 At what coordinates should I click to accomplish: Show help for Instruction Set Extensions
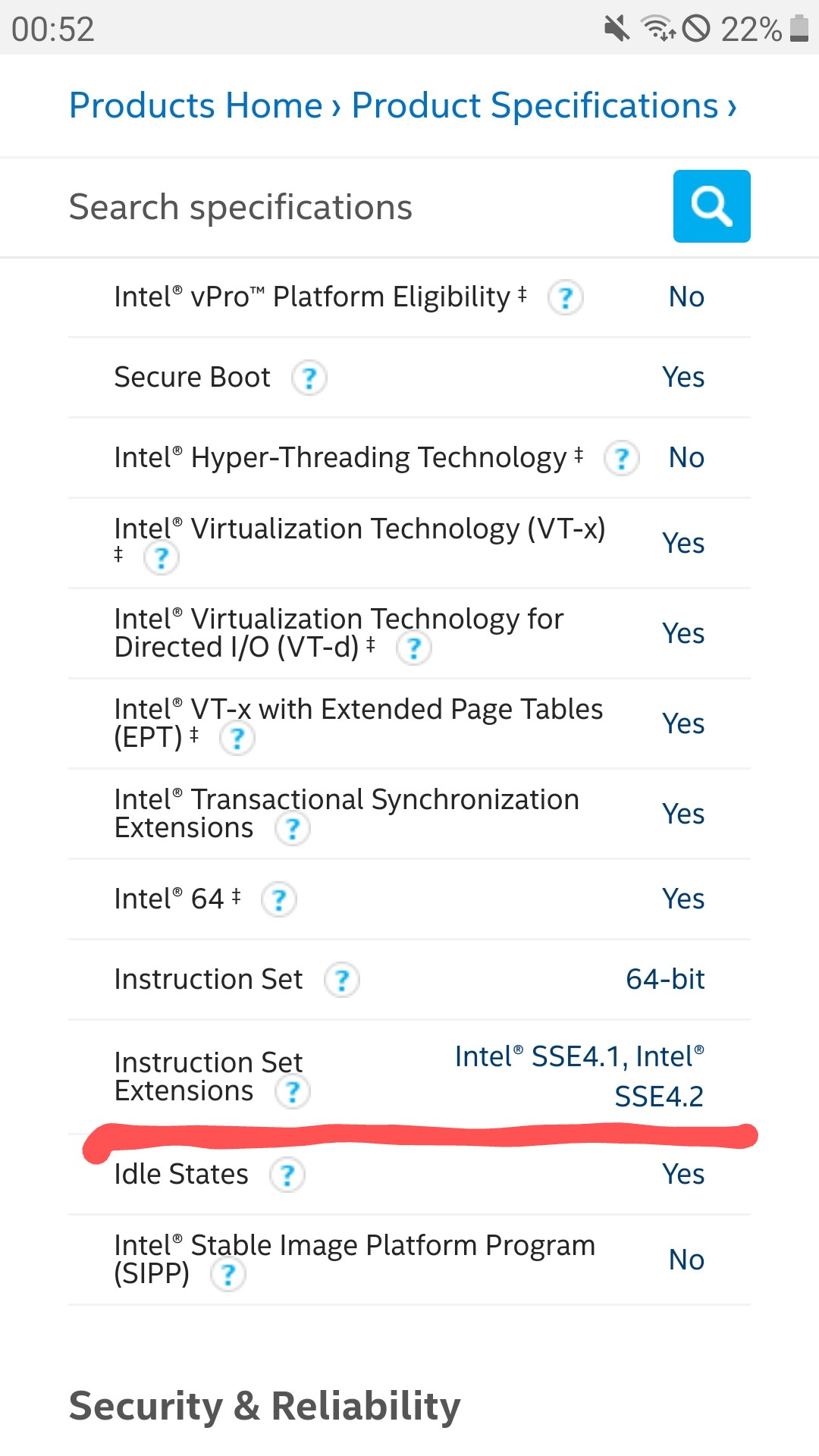(x=292, y=1092)
